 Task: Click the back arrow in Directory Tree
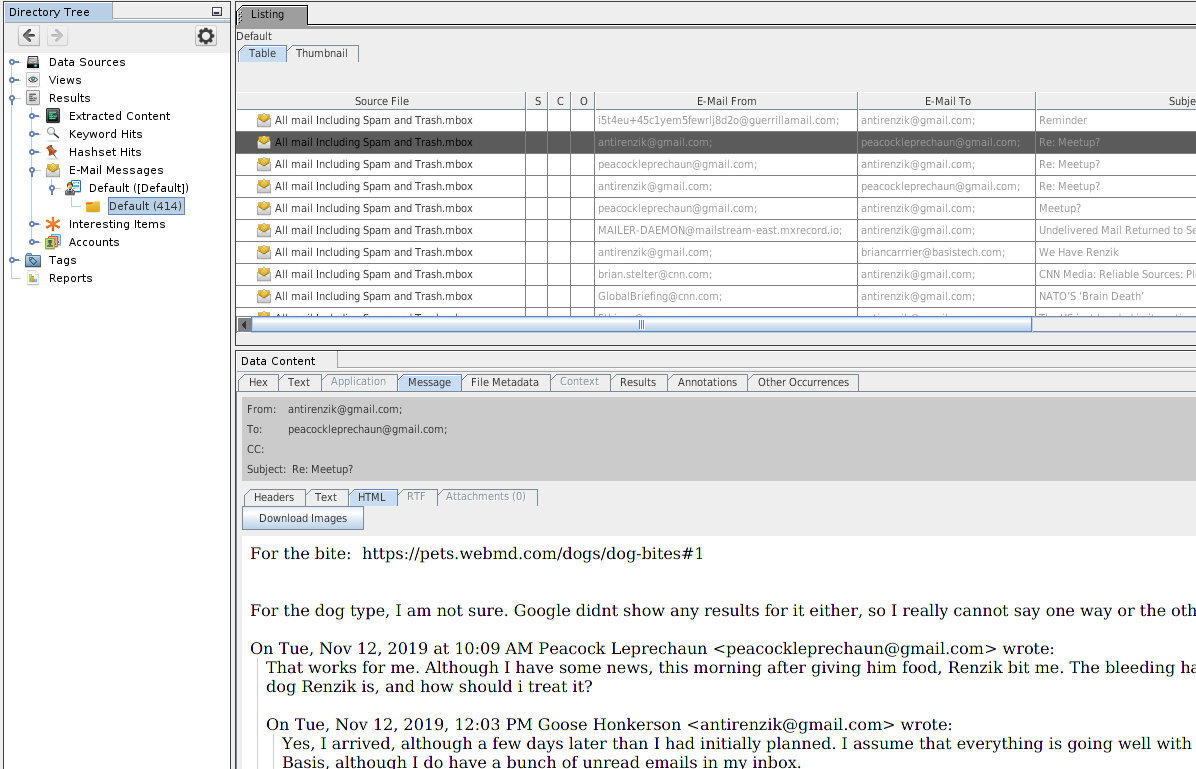pos(29,36)
